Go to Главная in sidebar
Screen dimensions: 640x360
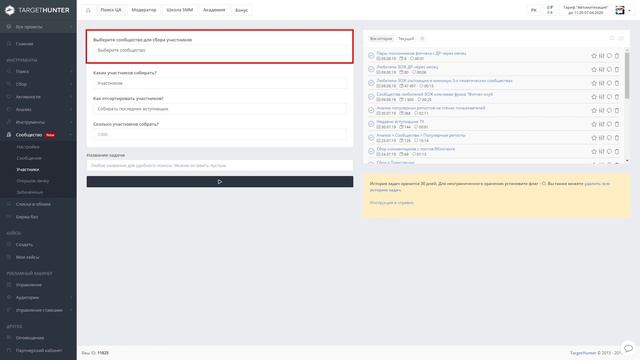pyautogui.click(x=24, y=44)
